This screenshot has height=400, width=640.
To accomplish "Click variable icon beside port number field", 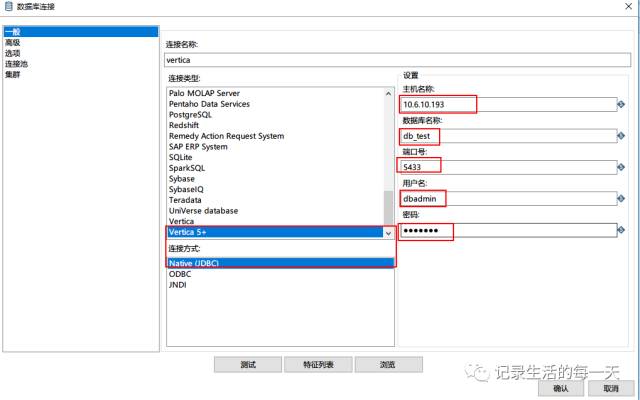I will coord(621,167).
